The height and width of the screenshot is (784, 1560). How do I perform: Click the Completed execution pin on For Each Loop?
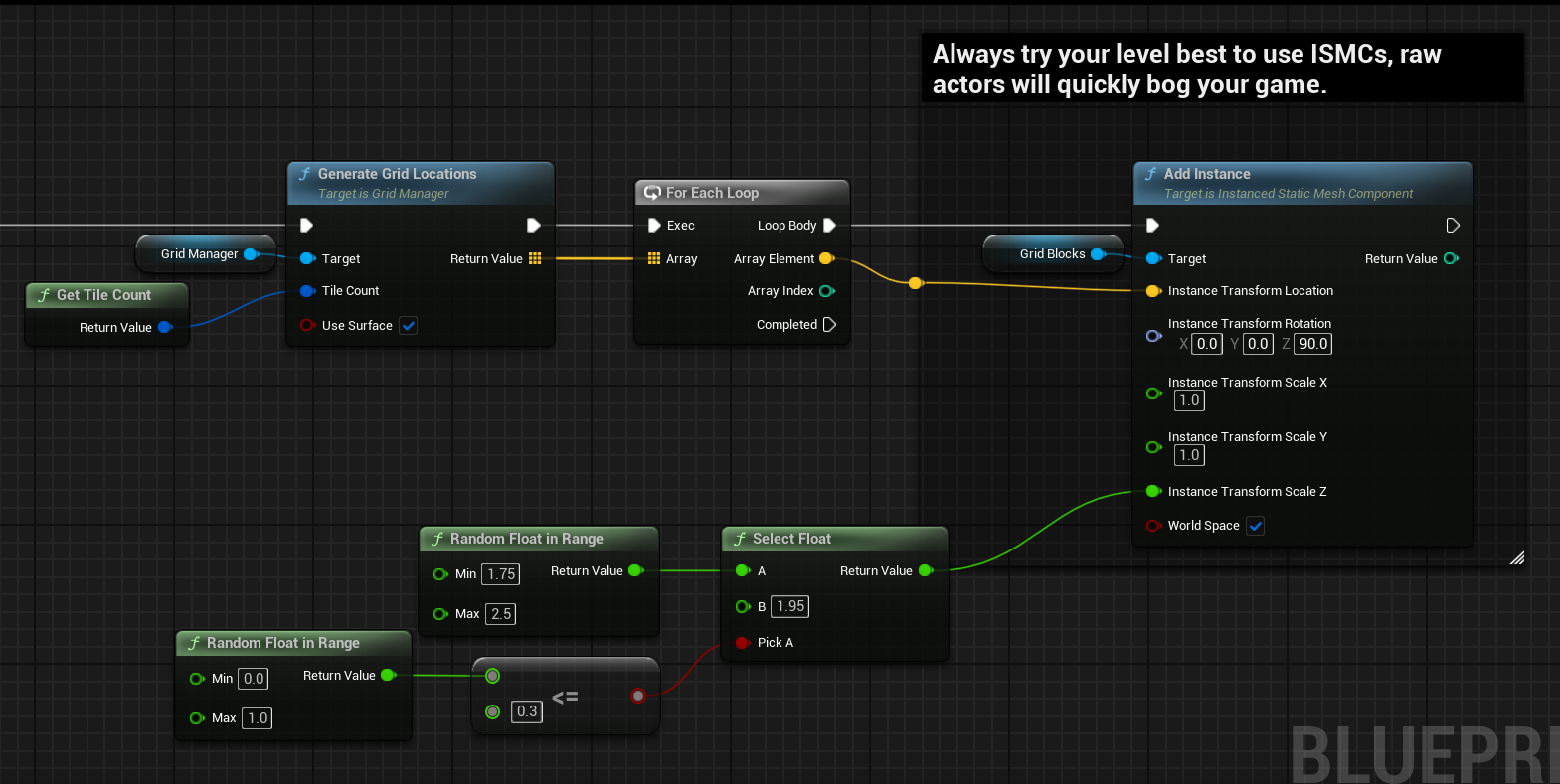click(x=829, y=325)
